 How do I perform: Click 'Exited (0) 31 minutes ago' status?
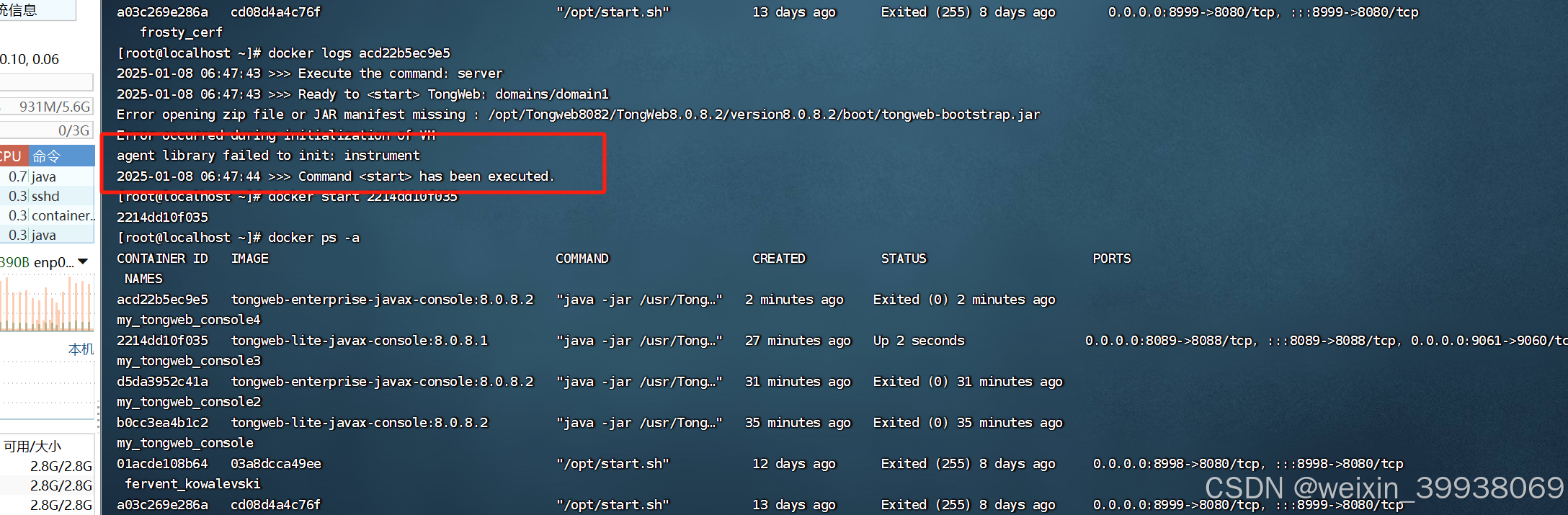pyautogui.click(x=968, y=382)
